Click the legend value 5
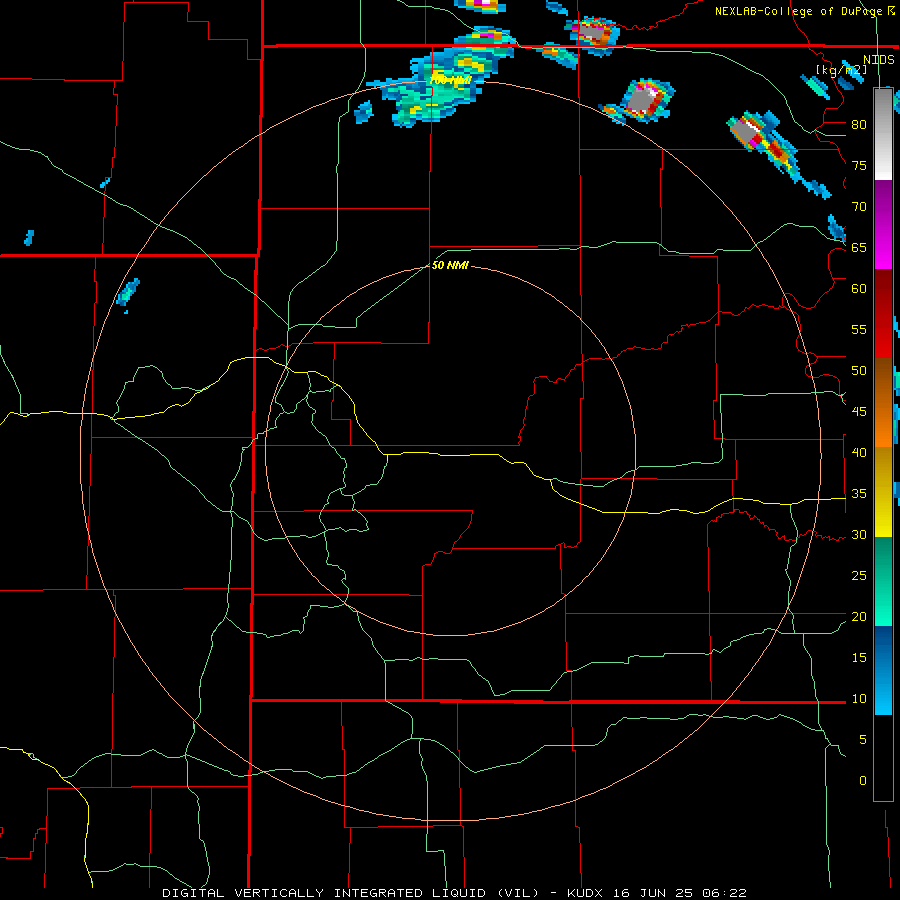 (862, 740)
